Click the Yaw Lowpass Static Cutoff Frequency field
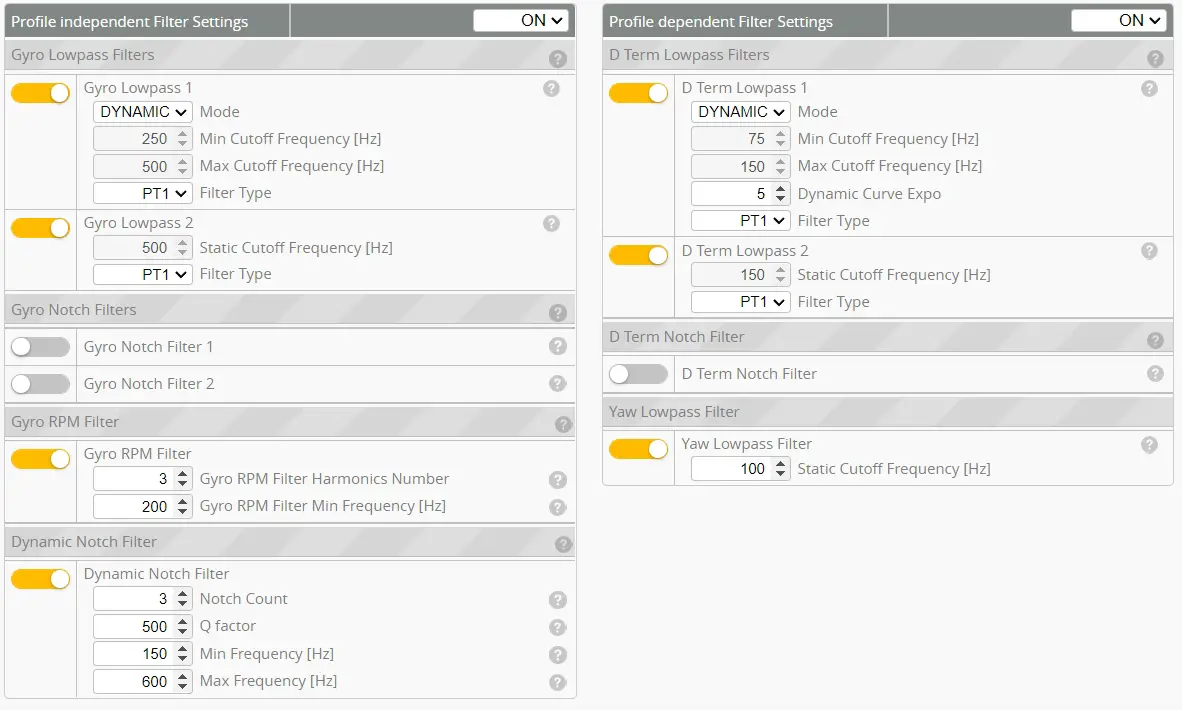 731,469
